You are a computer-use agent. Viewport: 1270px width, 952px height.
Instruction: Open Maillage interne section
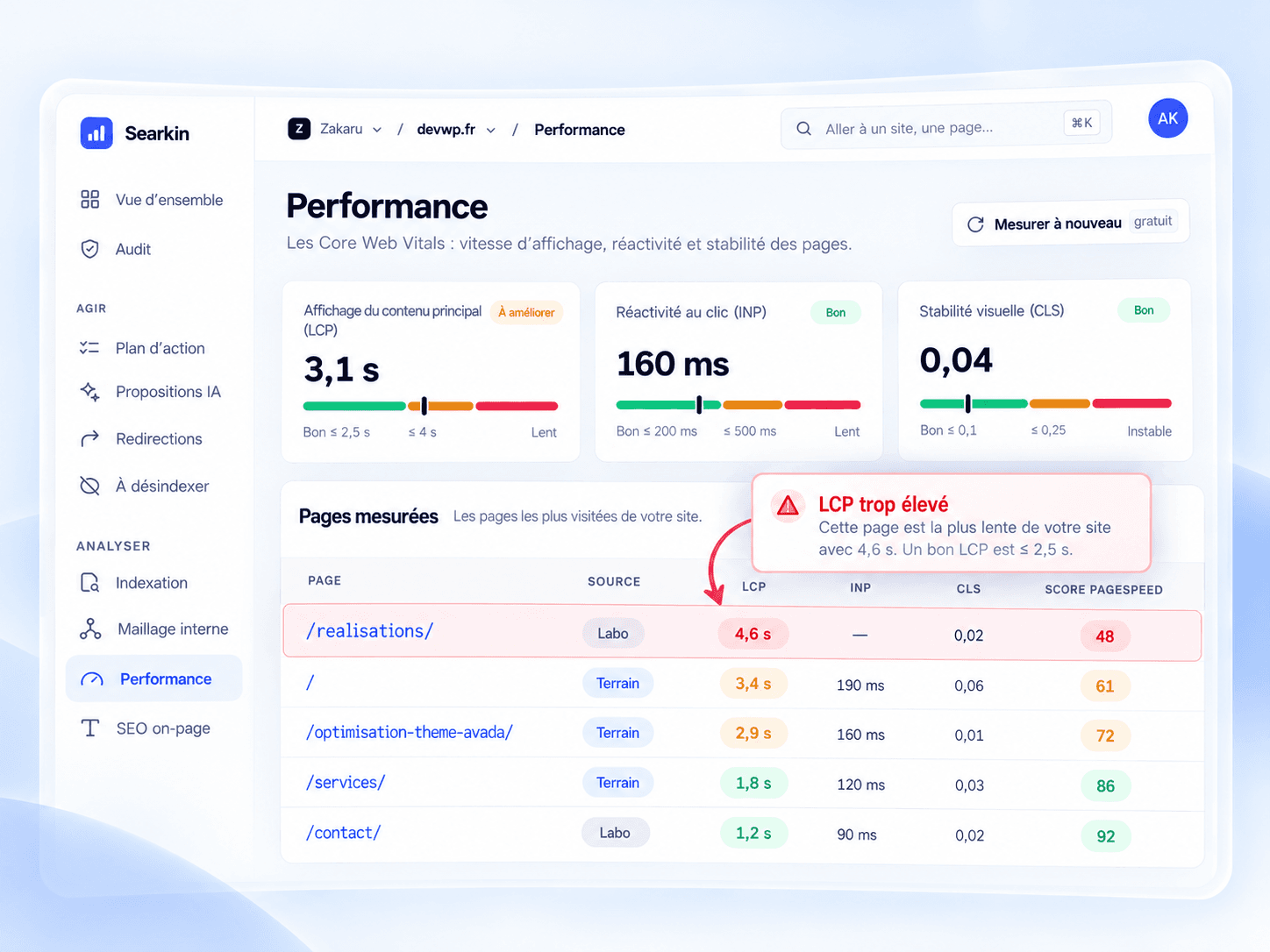click(x=153, y=629)
